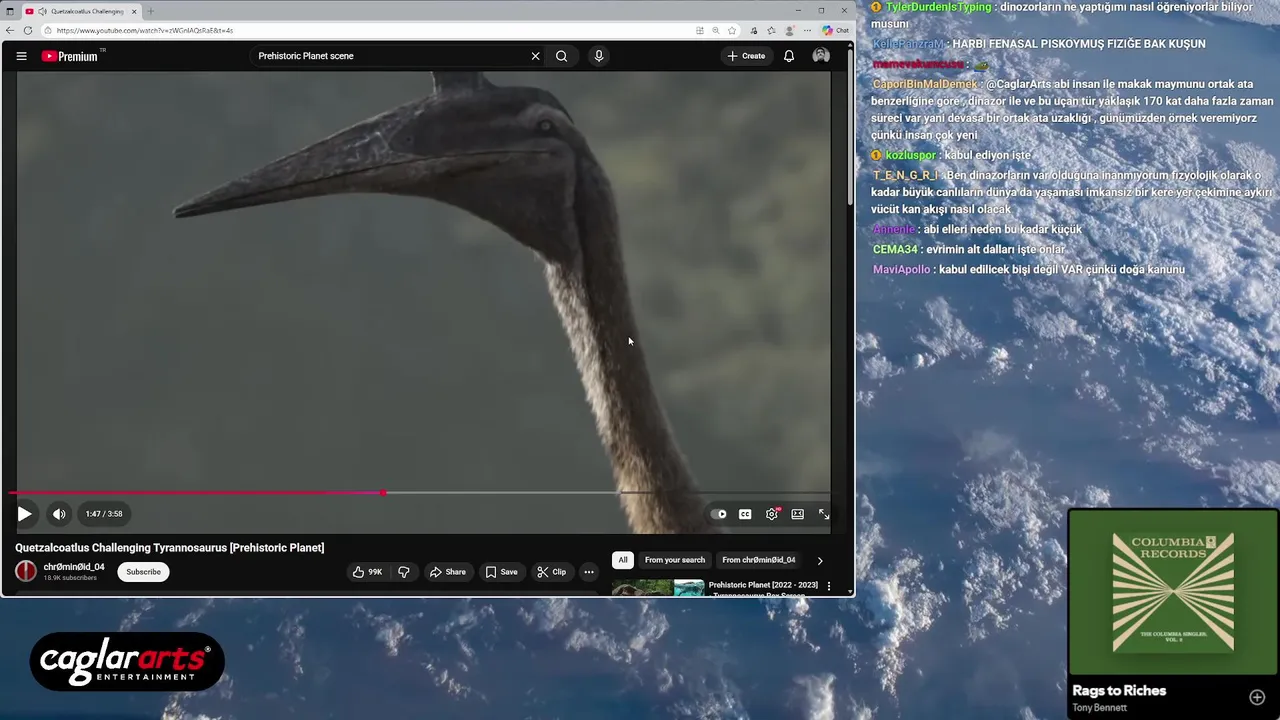This screenshot has height=720, width=1280.
Task: Focus the Prehistoric Planet scene search field
Action: (390, 56)
